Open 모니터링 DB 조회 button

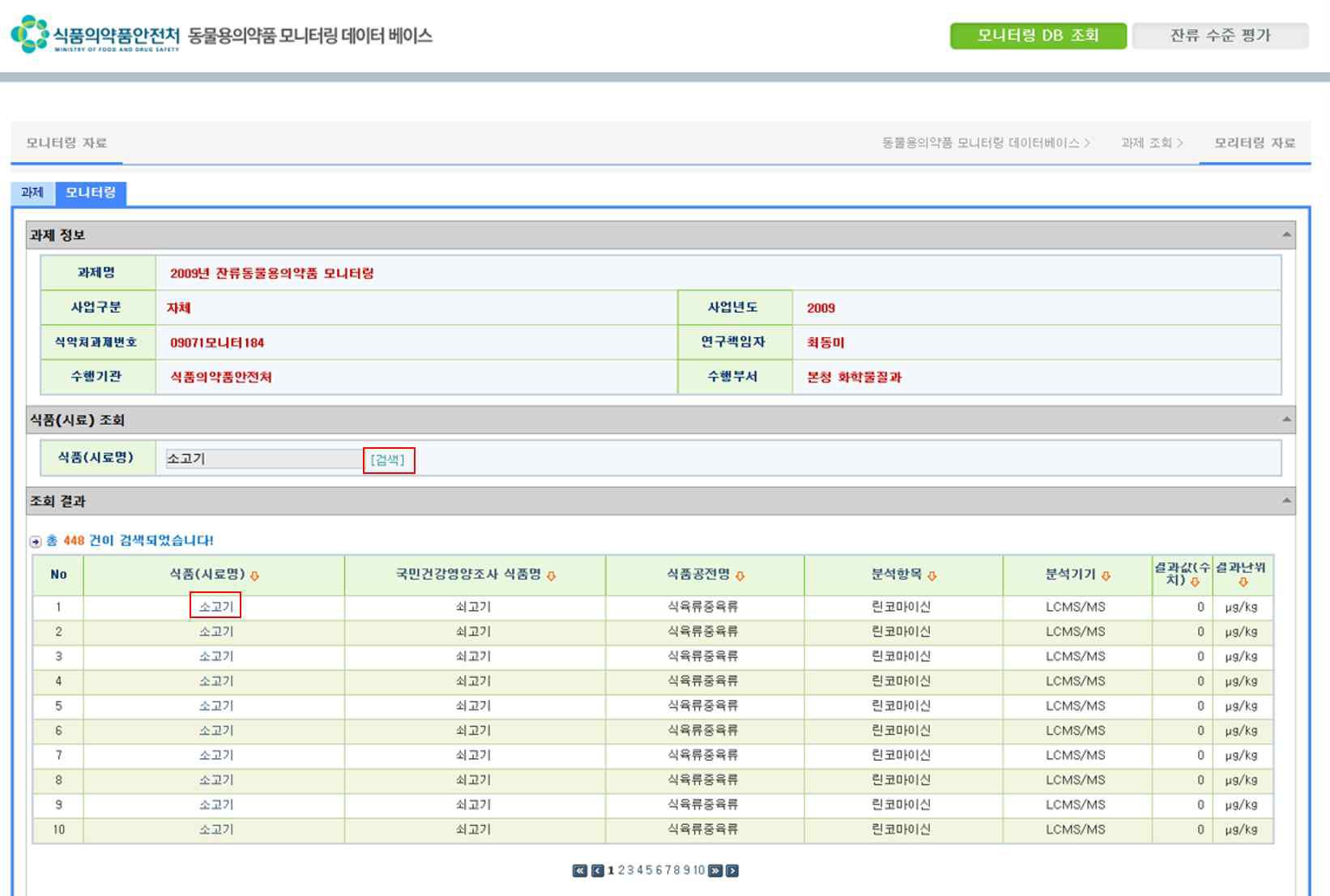[x=1038, y=36]
